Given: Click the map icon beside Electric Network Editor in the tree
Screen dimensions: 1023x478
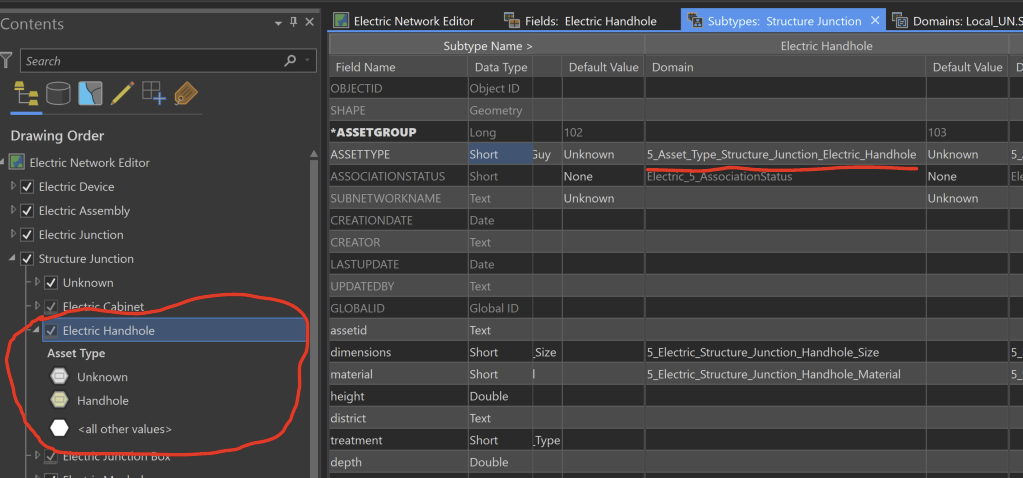Looking at the screenshot, I should (x=18, y=162).
